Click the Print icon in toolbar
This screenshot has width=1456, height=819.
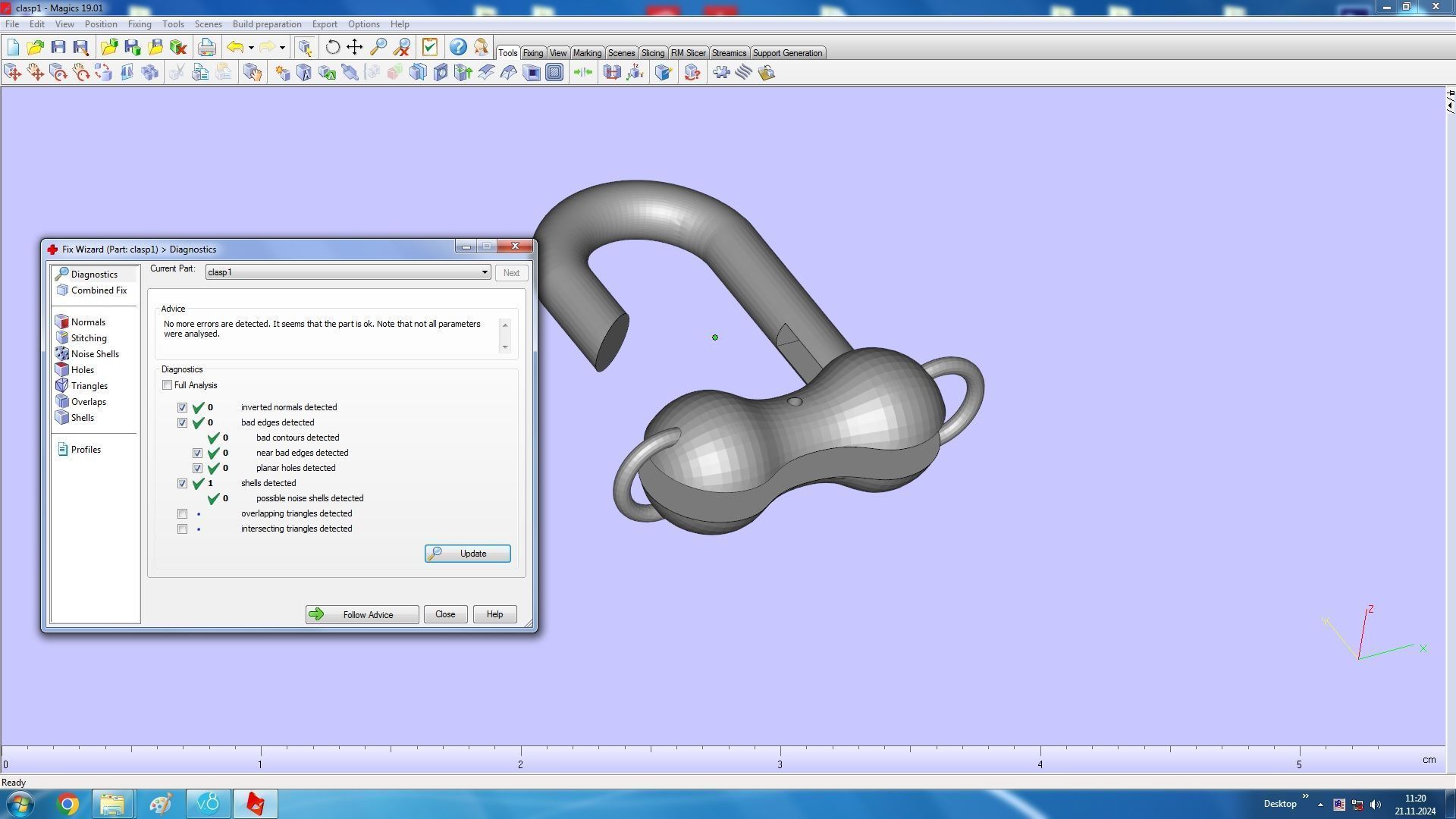tap(206, 47)
